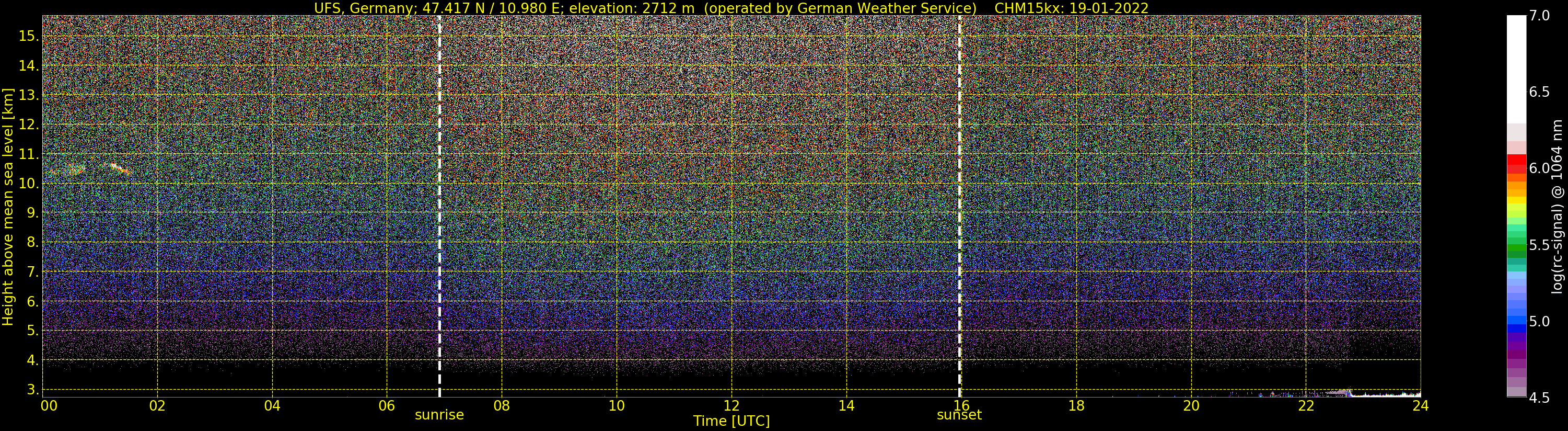Click the time axis tick '12'
This screenshot has width=1568, height=431.
point(731,405)
